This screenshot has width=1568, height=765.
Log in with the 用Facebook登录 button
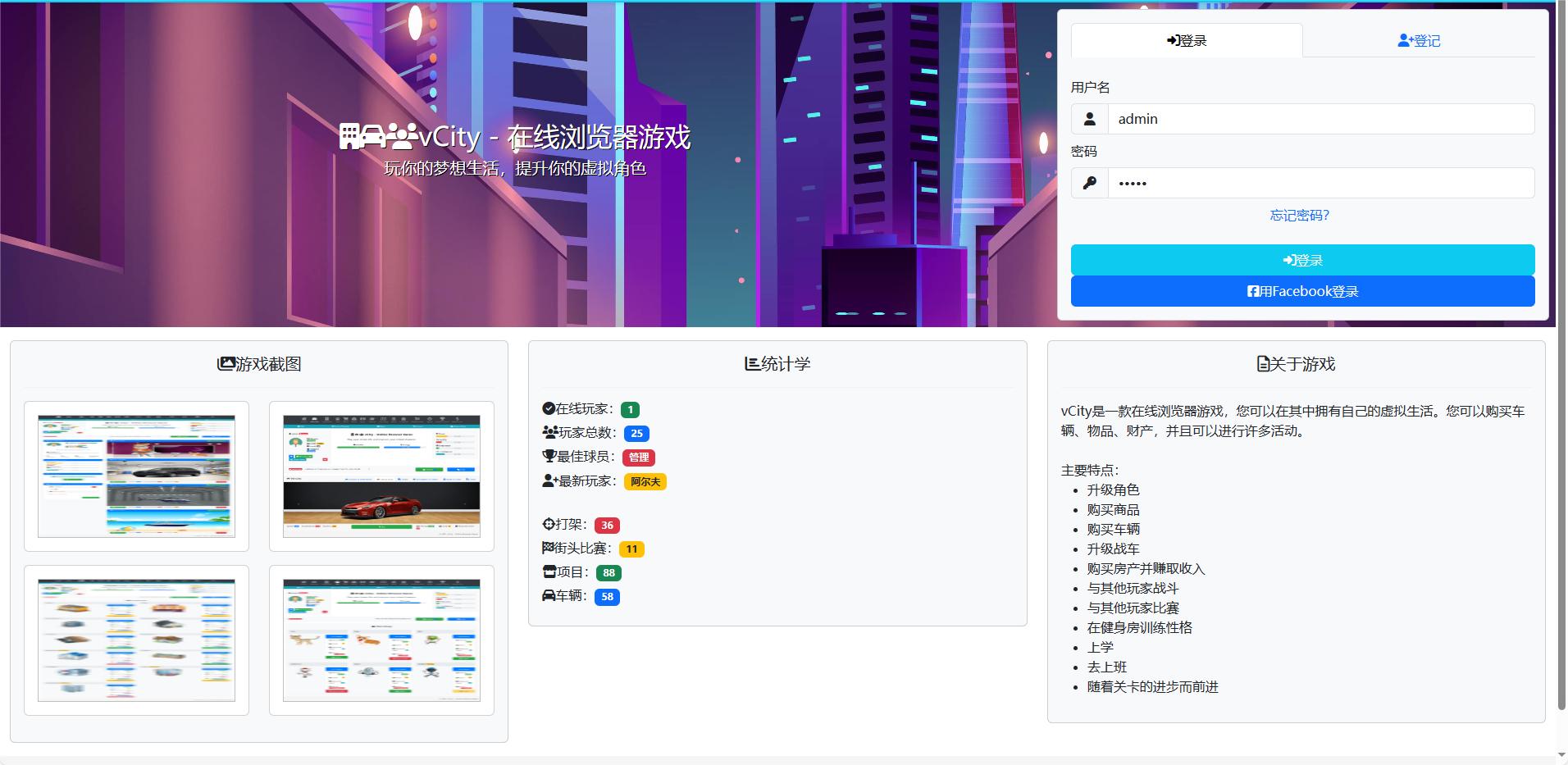(1302, 291)
